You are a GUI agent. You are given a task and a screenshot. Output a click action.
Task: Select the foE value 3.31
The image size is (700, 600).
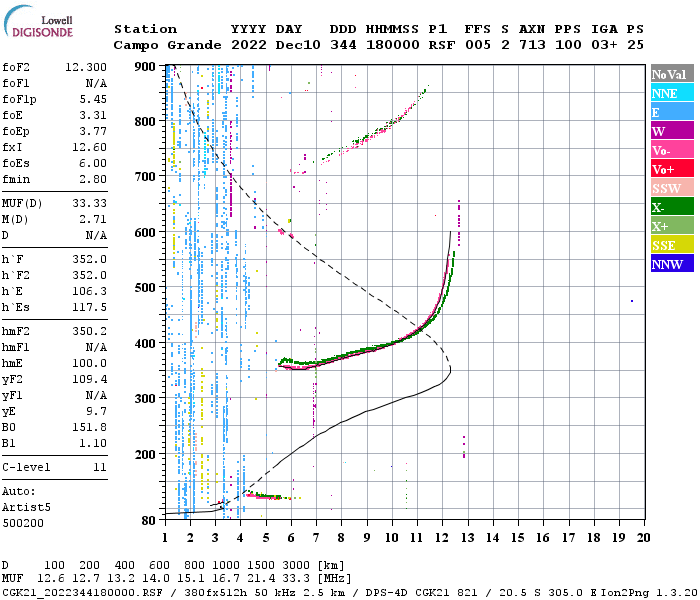pos(93,116)
